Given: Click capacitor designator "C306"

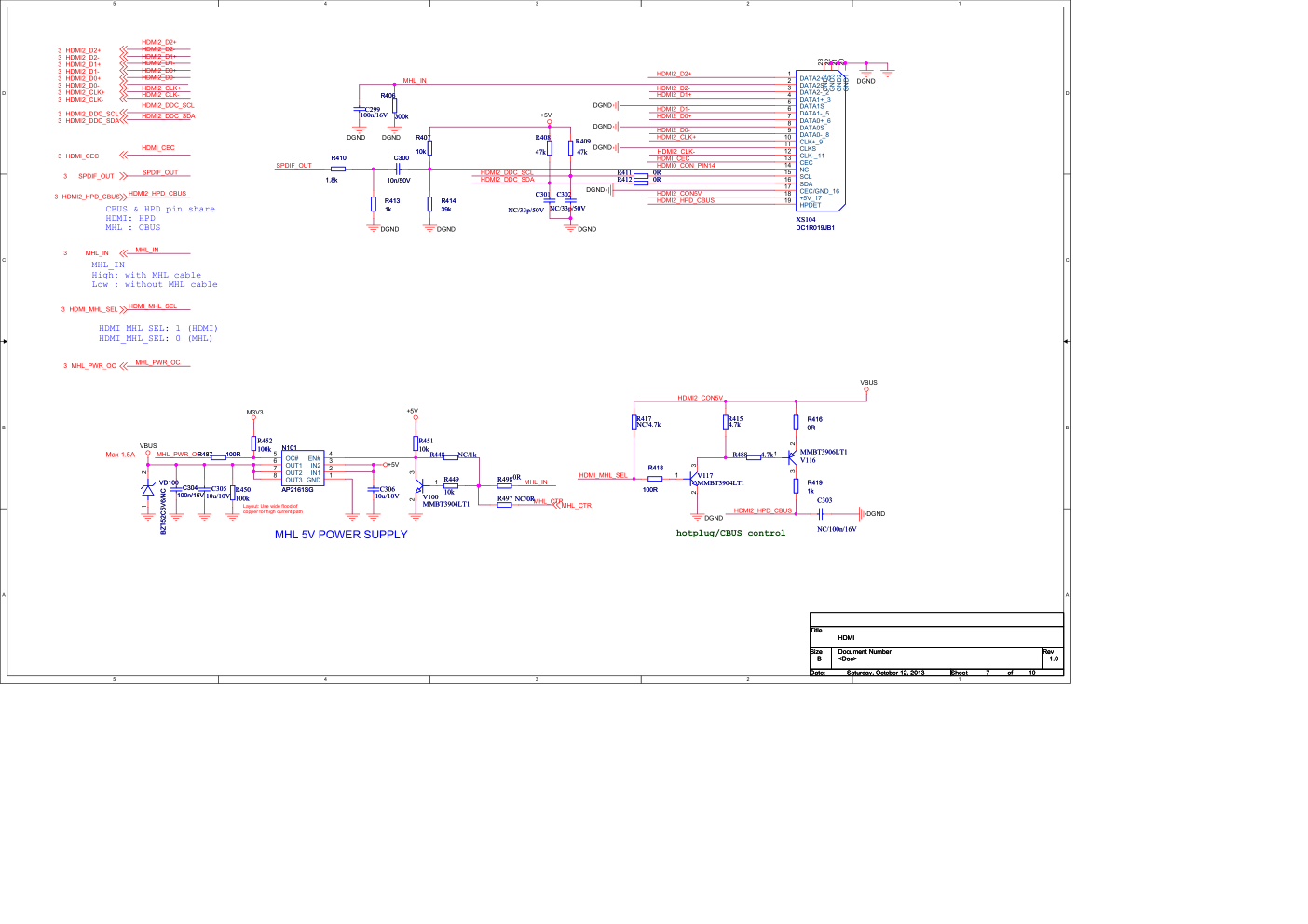Looking at the screenshot, I should 388,489.
